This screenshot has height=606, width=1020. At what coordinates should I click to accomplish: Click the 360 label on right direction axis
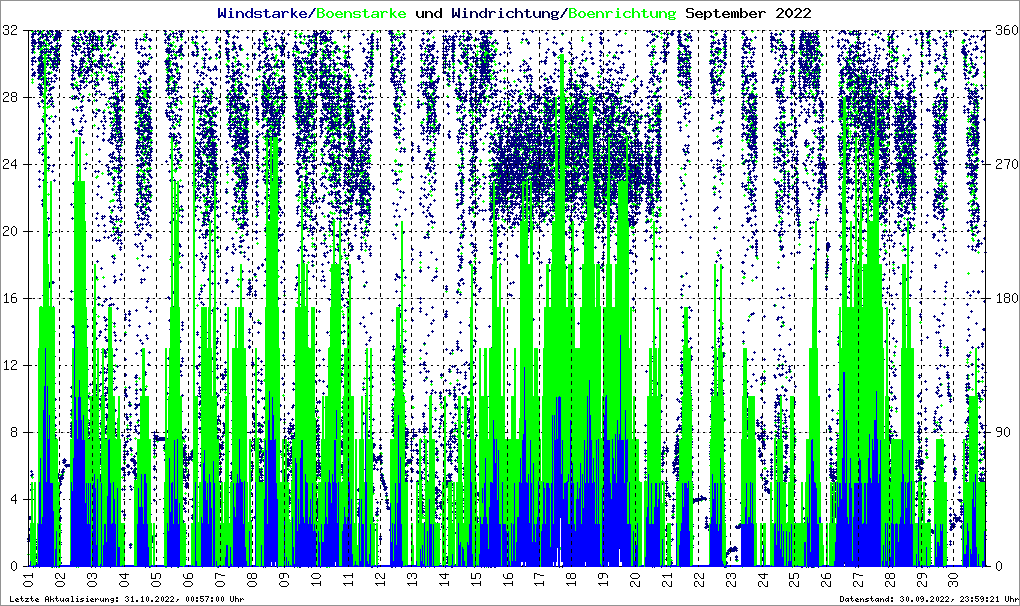[x=1003, y=31]
